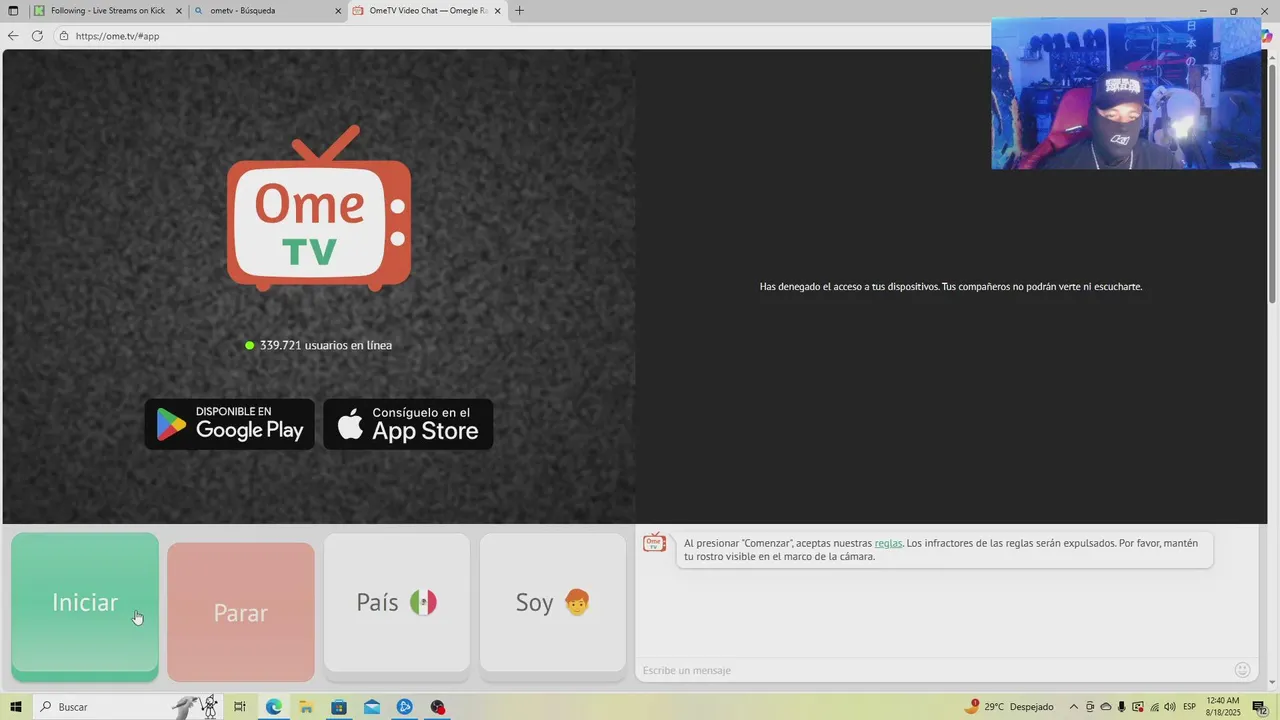Viewport: 1280px width, 720px height.
Task: Open the volume speaker tray icon
Action: point(1170,707)
